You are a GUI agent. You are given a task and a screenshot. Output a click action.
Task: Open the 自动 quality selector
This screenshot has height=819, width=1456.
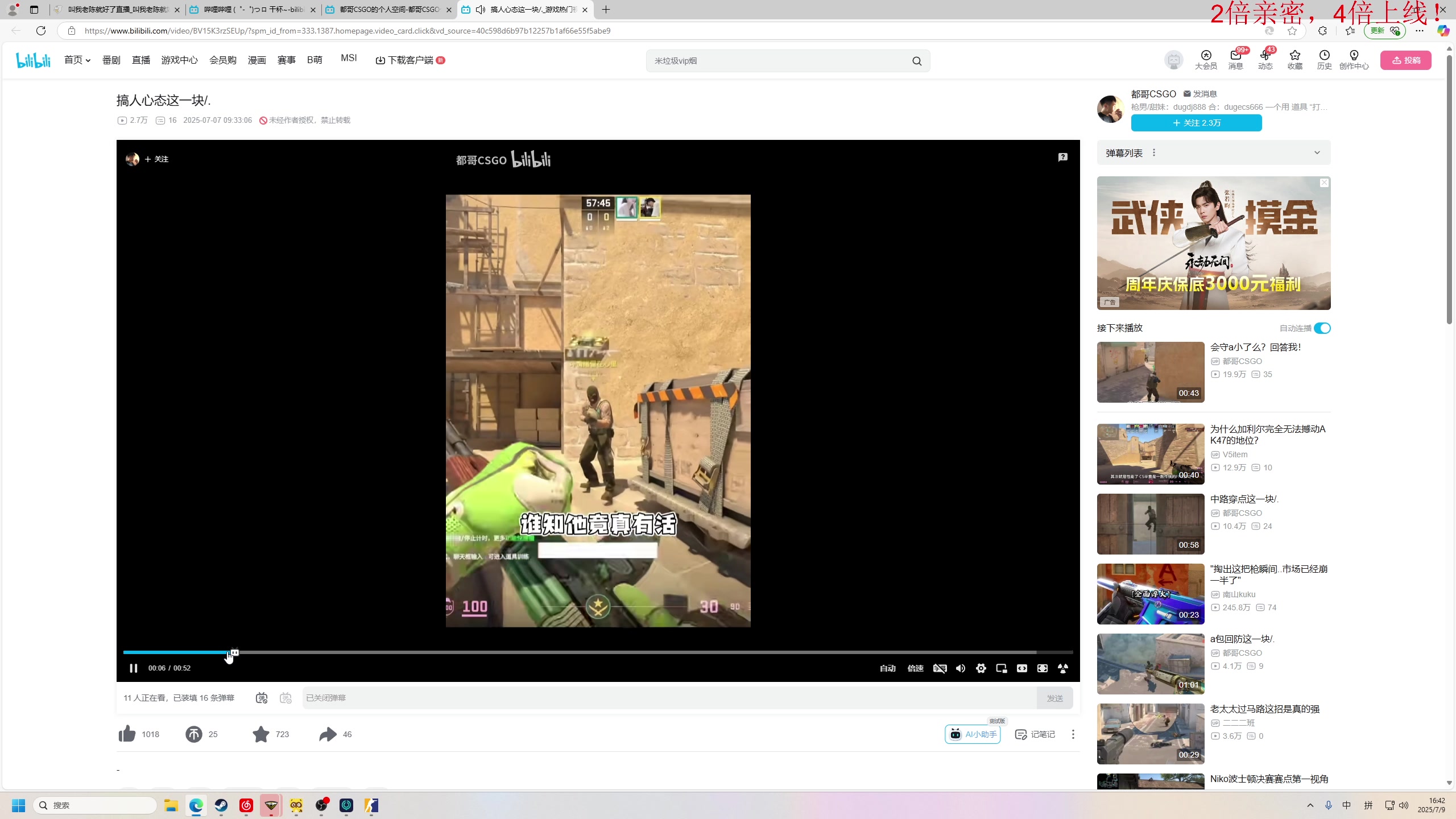[x=888, y=668]
